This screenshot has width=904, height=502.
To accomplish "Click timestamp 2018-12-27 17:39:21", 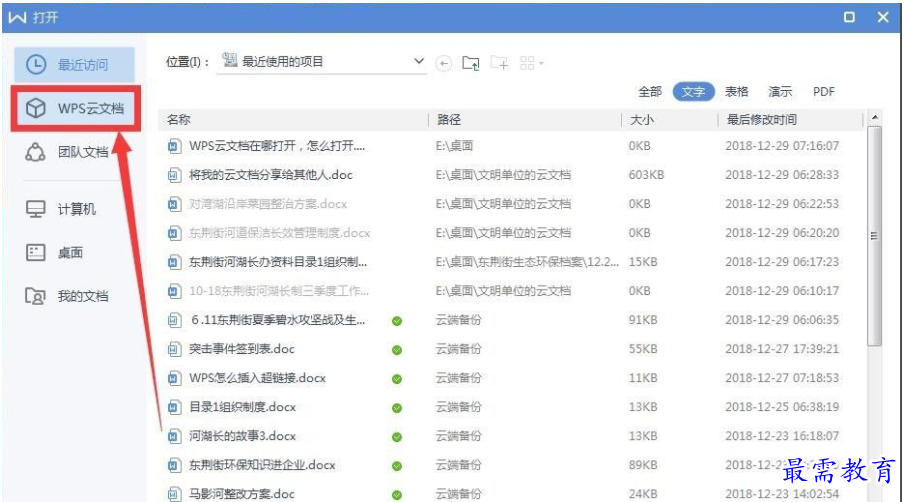I will pyautogui.click(x=782, y=349).
